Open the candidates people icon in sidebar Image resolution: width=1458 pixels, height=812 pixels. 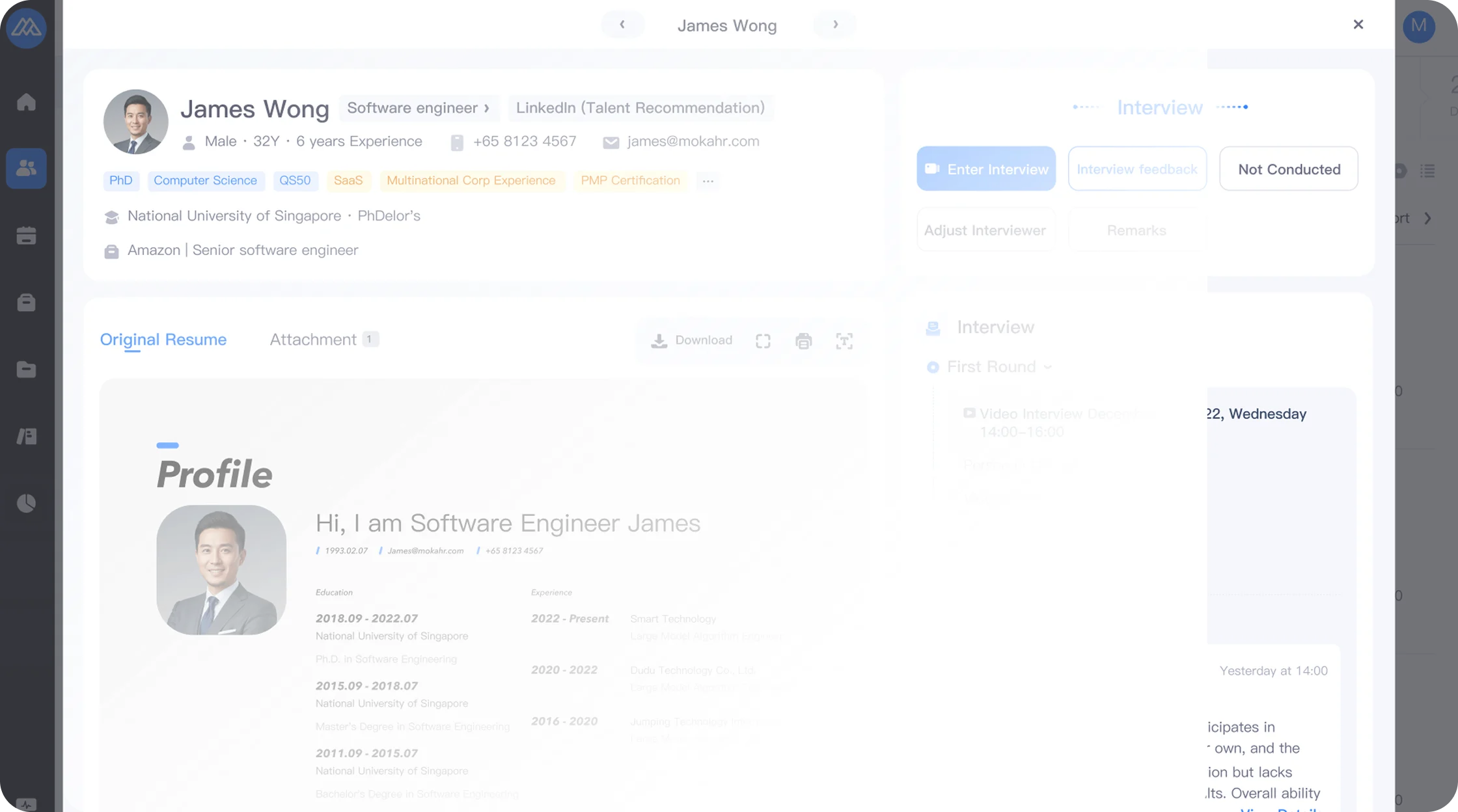(26, 169)
